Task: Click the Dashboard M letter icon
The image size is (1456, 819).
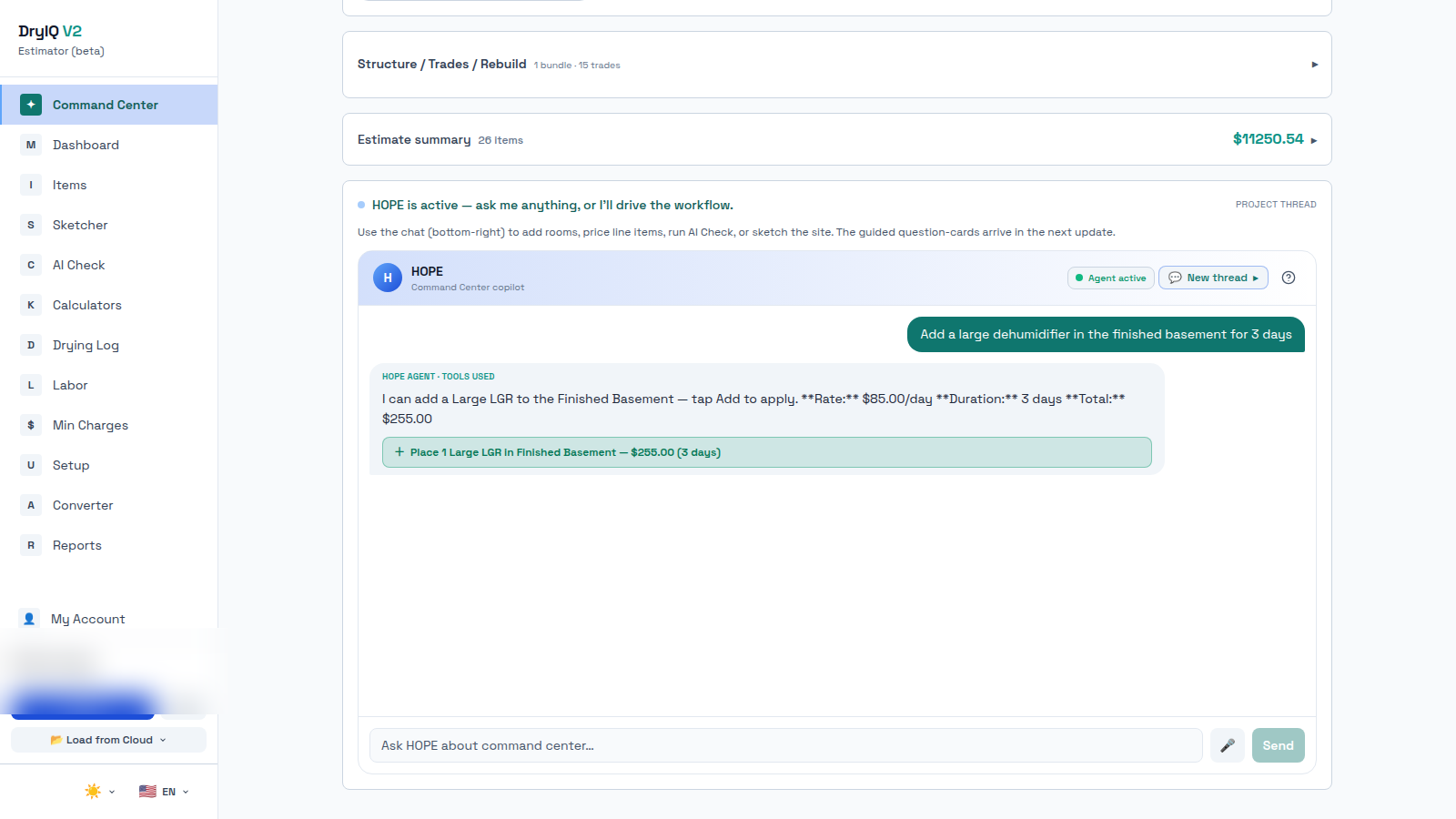Action: 31,145
